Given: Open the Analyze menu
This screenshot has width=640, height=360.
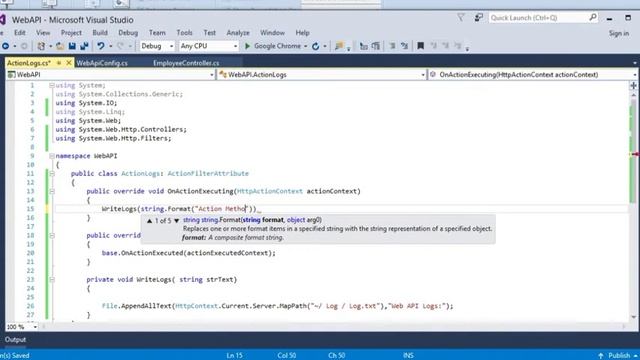Looking at the screenshot, I should (238, 33).
